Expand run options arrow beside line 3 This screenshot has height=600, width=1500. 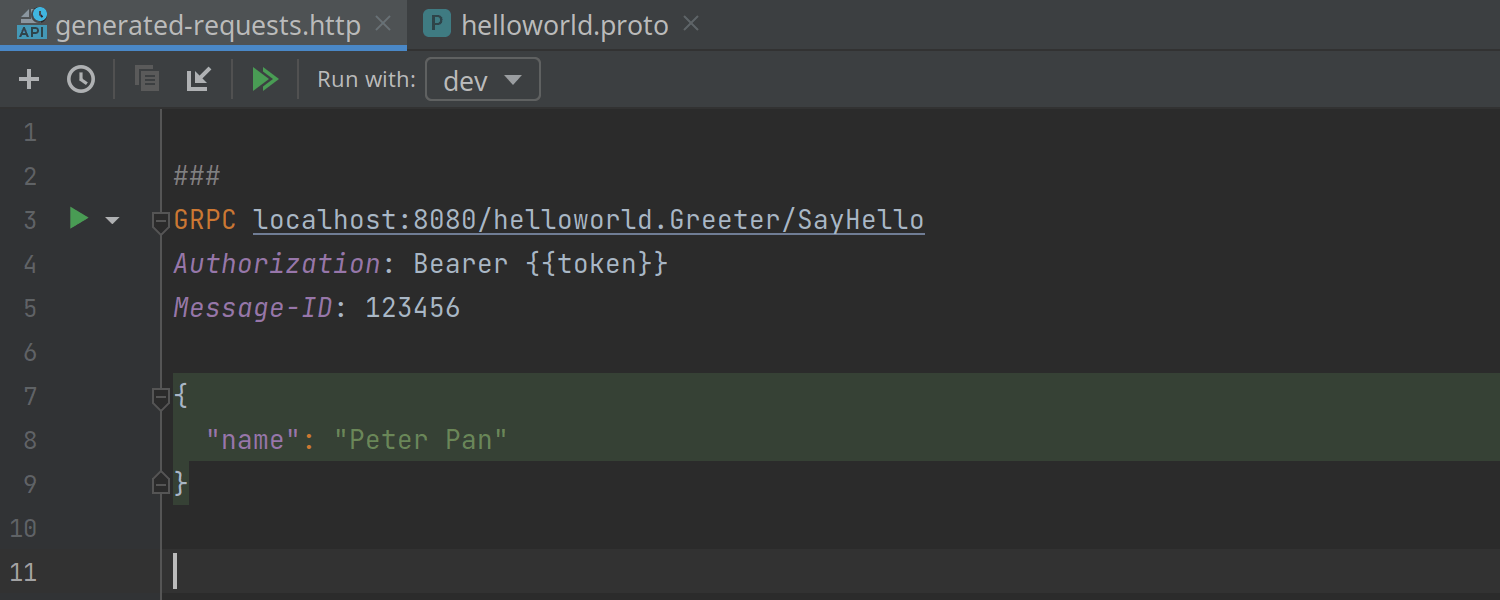(x=112, y=220)
